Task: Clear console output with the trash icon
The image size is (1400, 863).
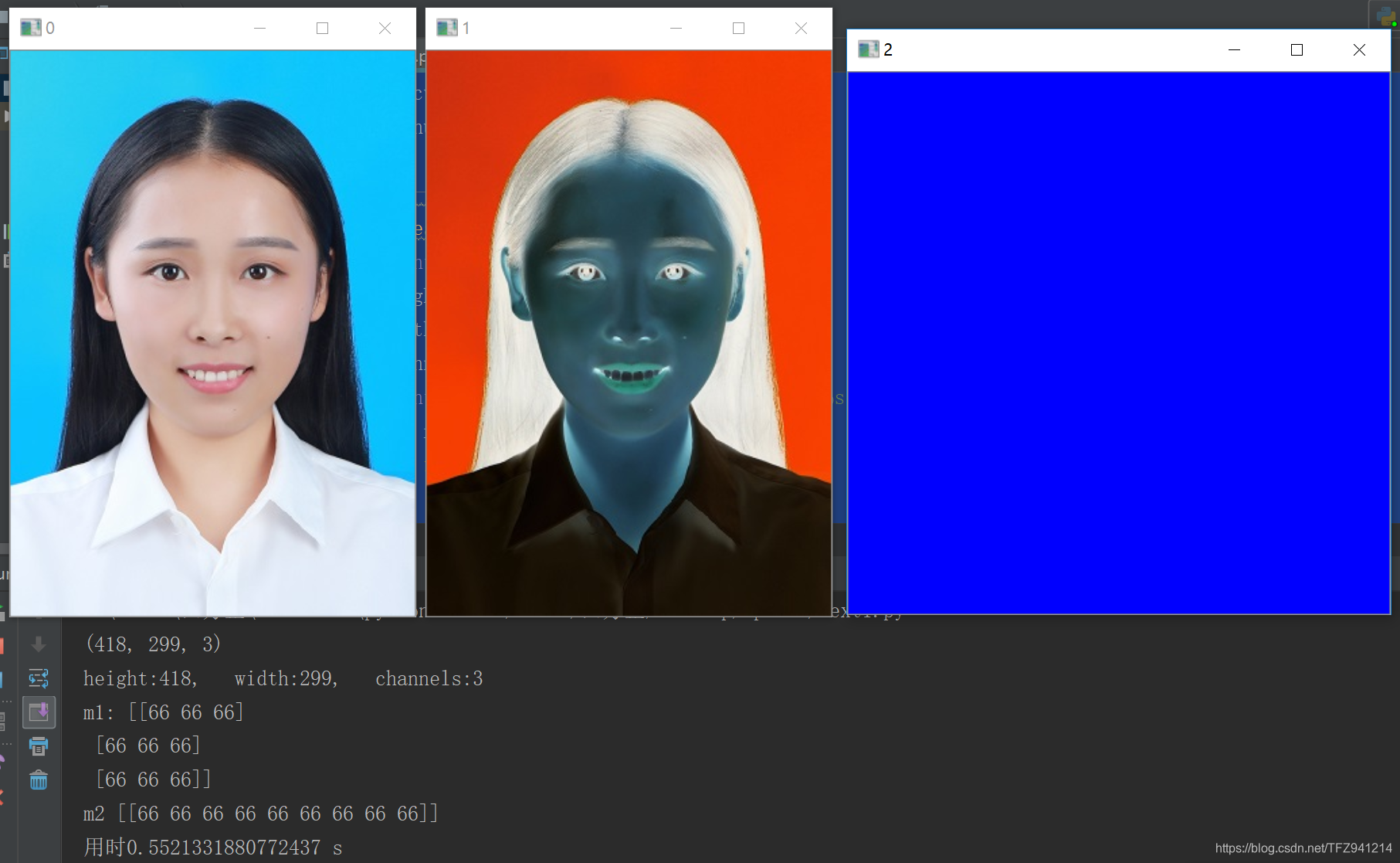Action: tap(39, 780)
